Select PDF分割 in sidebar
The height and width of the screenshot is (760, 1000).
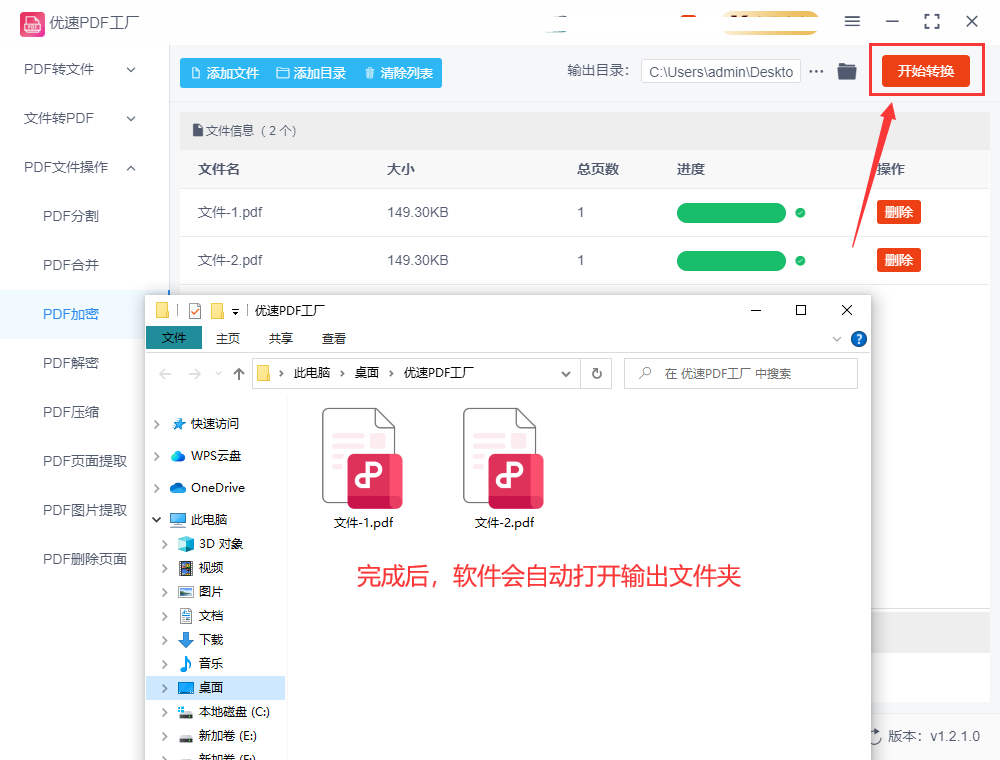tap(71, 216)
